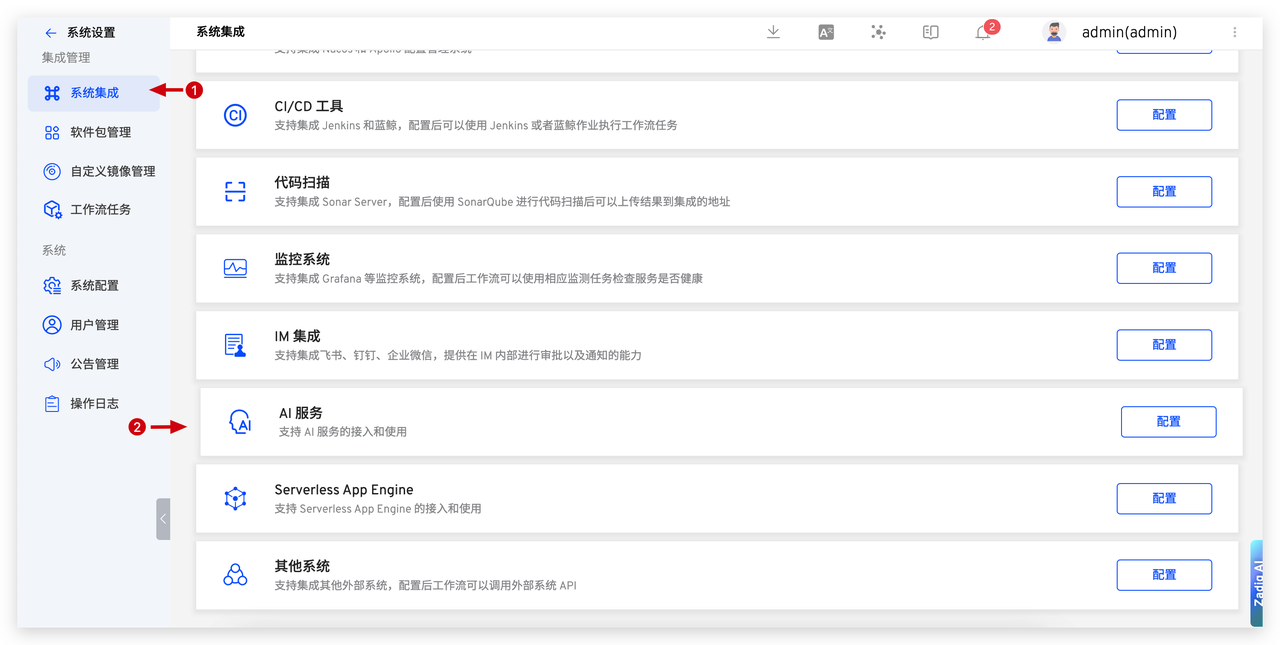Viewport: 1280px width, 645px height.
Task: Open the admin user avatar menu
Action: tap(1054, 32)
